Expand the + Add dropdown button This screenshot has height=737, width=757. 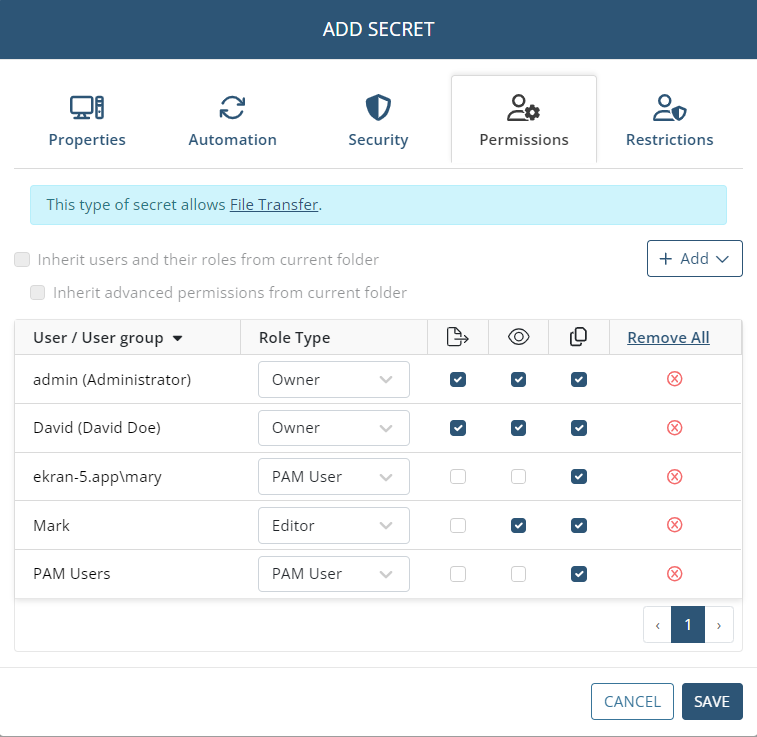pos(694,259)
